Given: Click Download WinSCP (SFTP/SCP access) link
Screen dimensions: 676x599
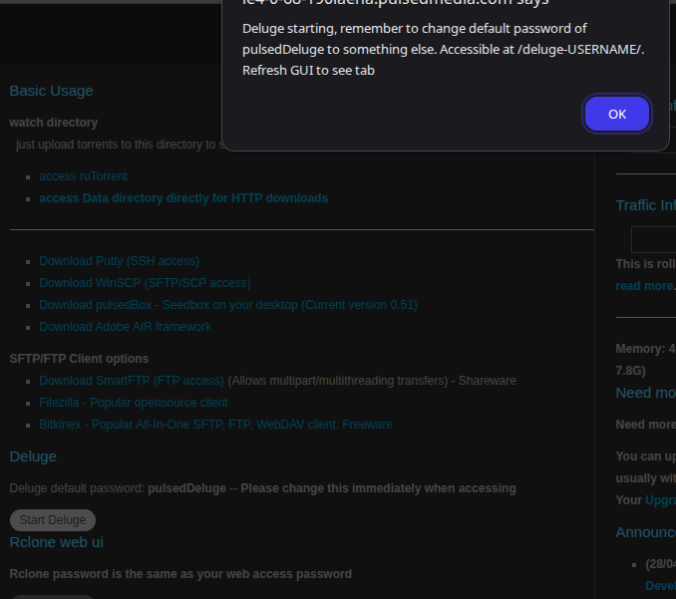Looking at the screenshot, I should [144, 283].
